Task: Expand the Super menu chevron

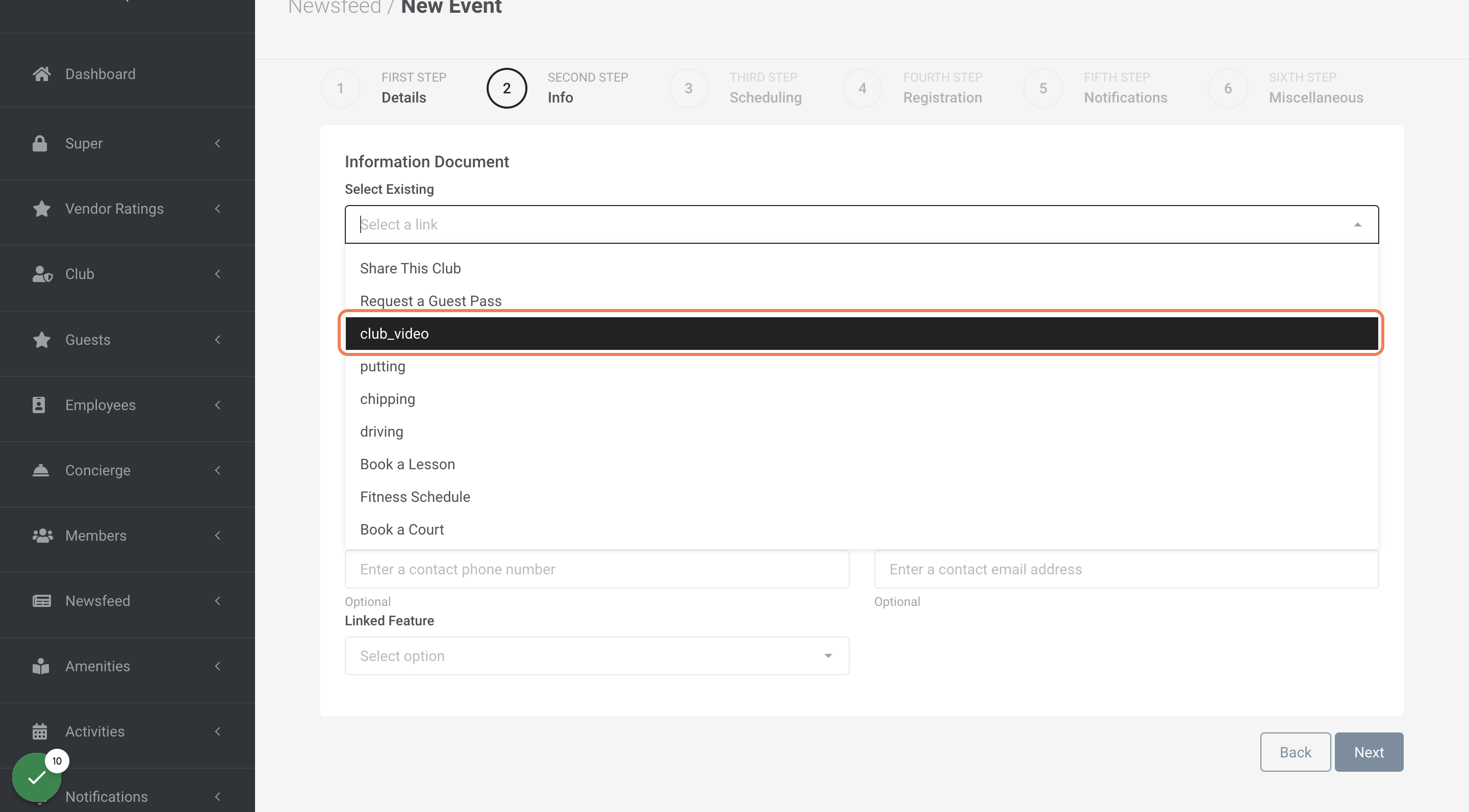Action: [217, 143]
